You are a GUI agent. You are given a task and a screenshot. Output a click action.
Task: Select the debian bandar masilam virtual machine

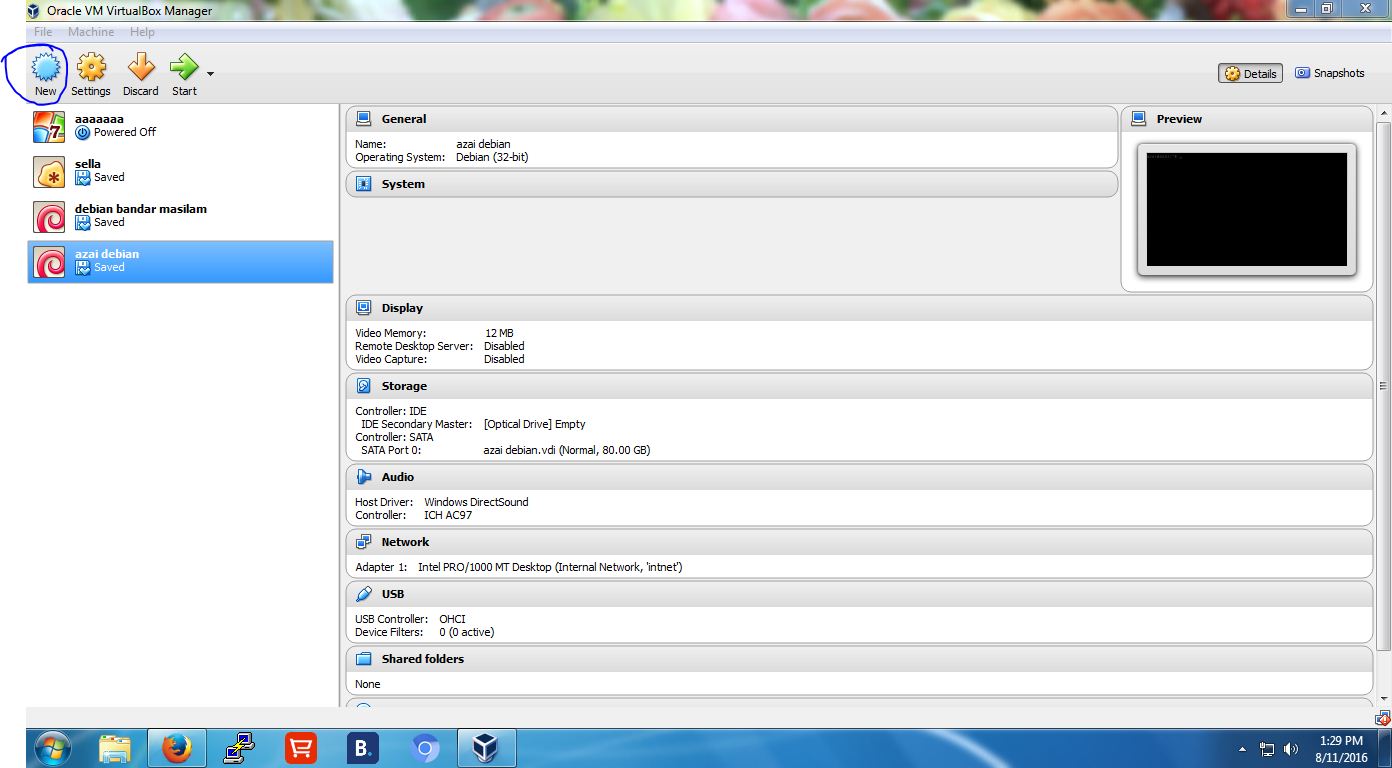tap(140, 215)
